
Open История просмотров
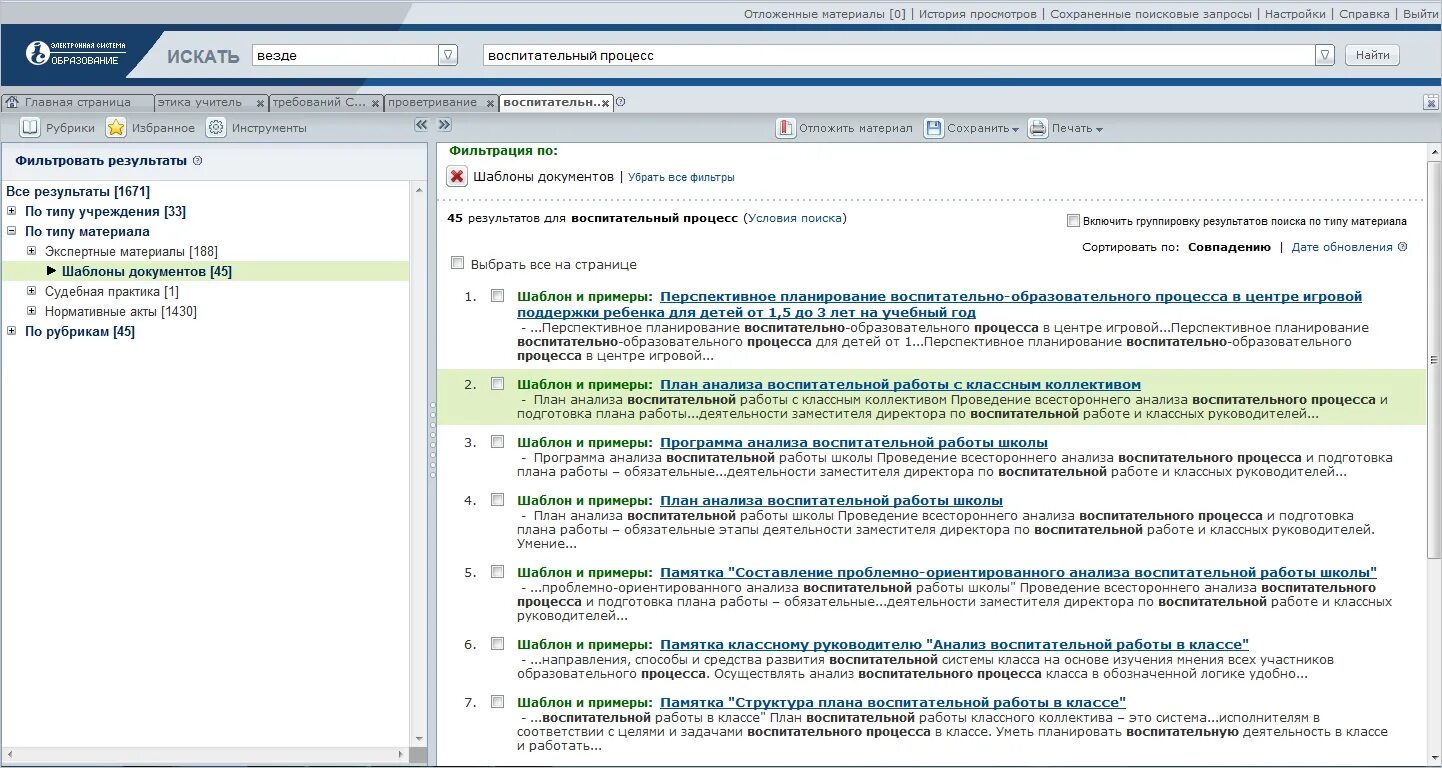point(979,14)
